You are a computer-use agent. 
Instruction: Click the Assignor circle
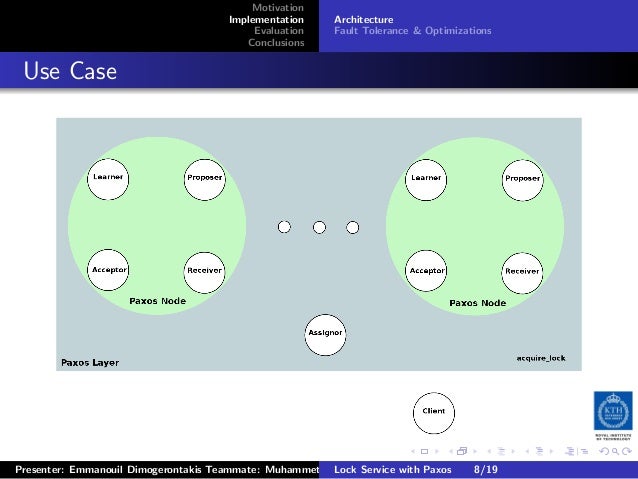(326, 335)
